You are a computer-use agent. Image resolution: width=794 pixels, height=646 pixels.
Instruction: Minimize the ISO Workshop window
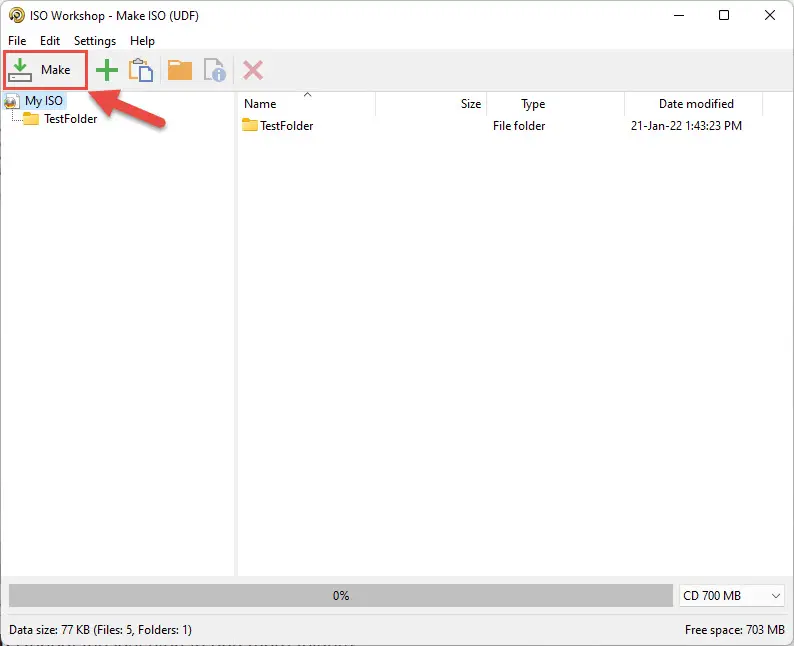point(679,15)
